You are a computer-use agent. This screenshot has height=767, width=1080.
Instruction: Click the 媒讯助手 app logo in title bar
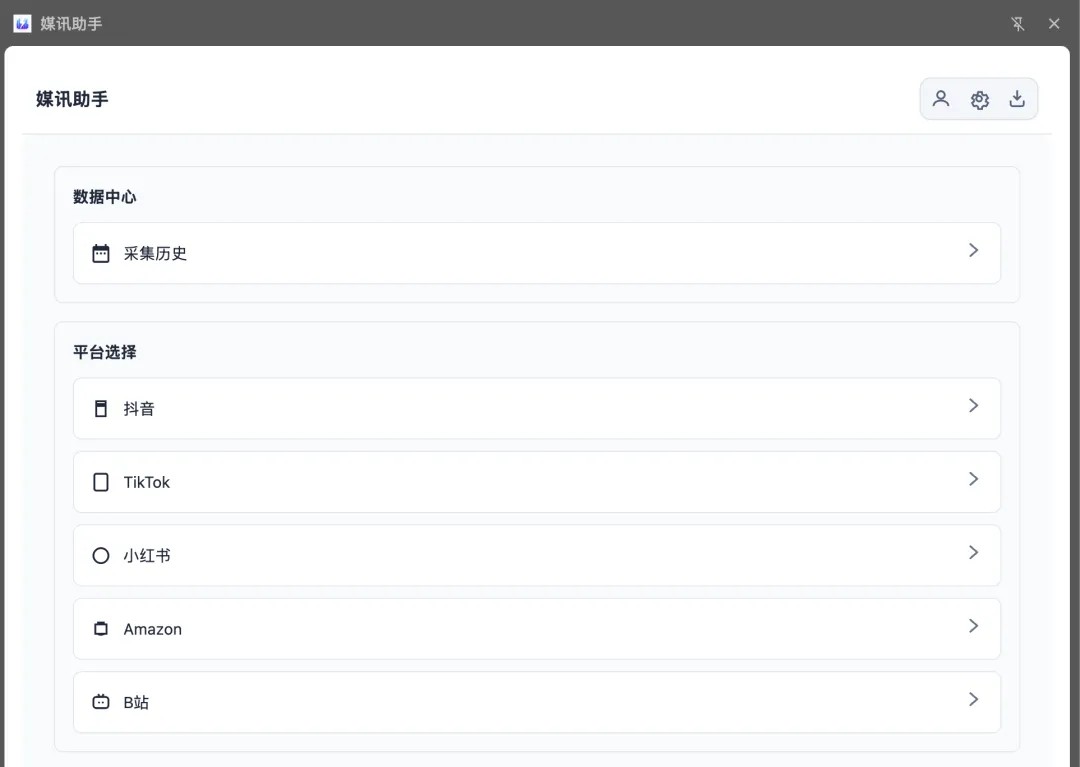click(x=22, y=23)
